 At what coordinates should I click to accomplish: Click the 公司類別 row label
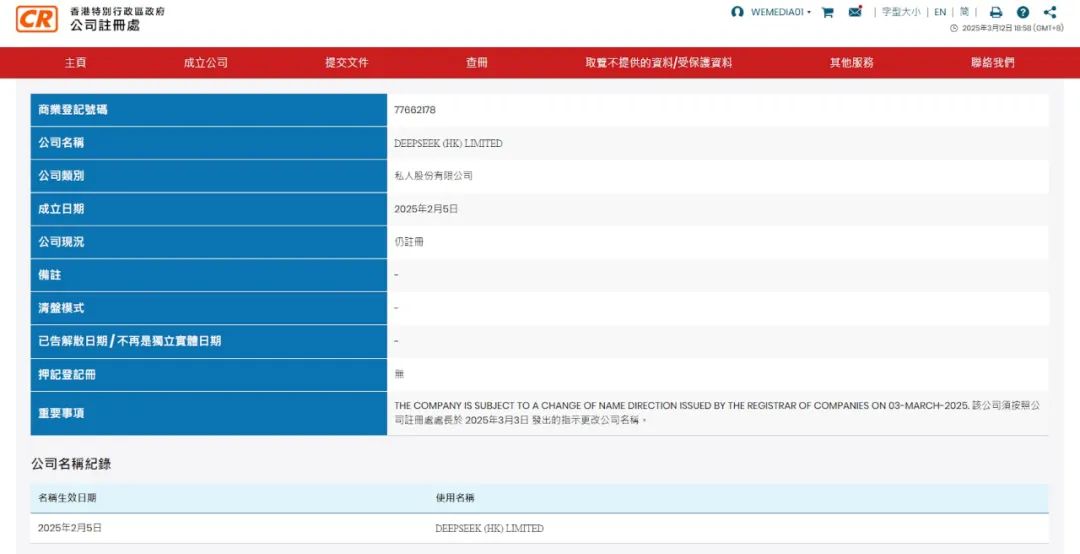[x=61, y=176]
